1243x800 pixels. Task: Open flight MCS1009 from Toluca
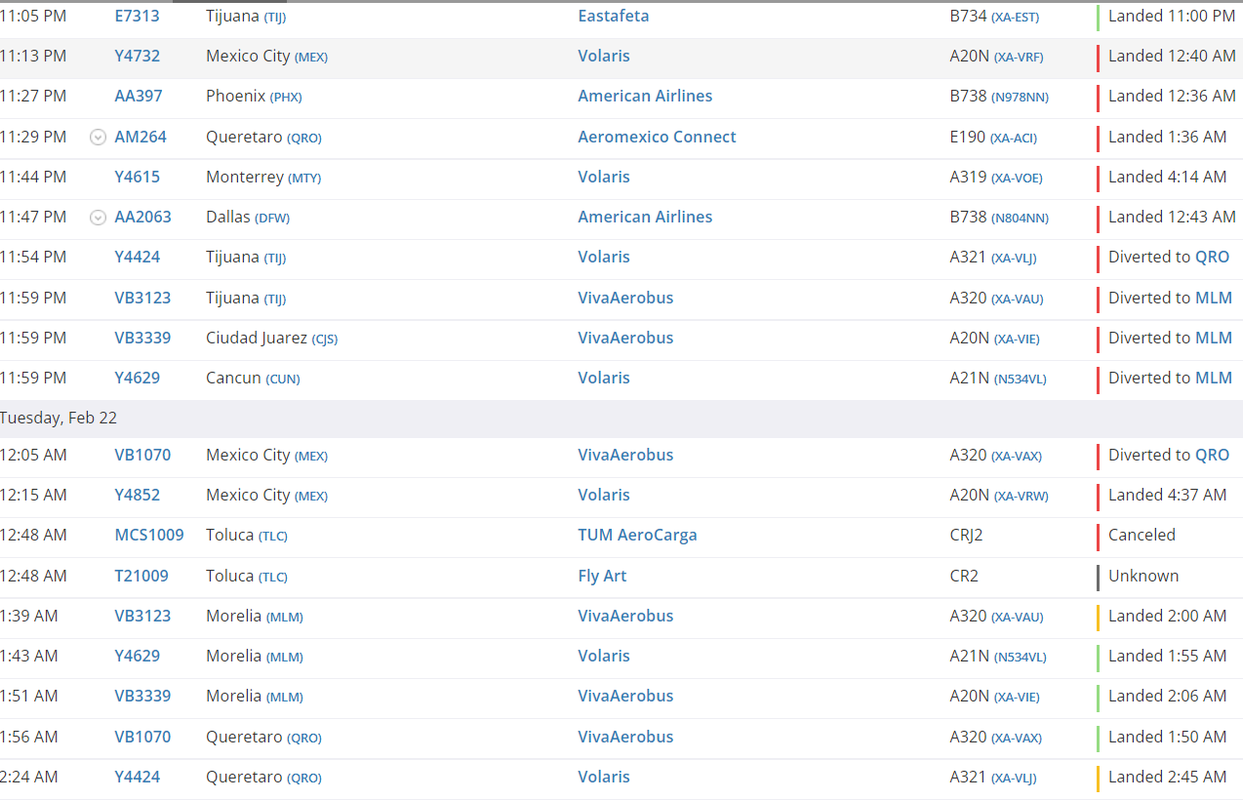click(x=149, y=535)
